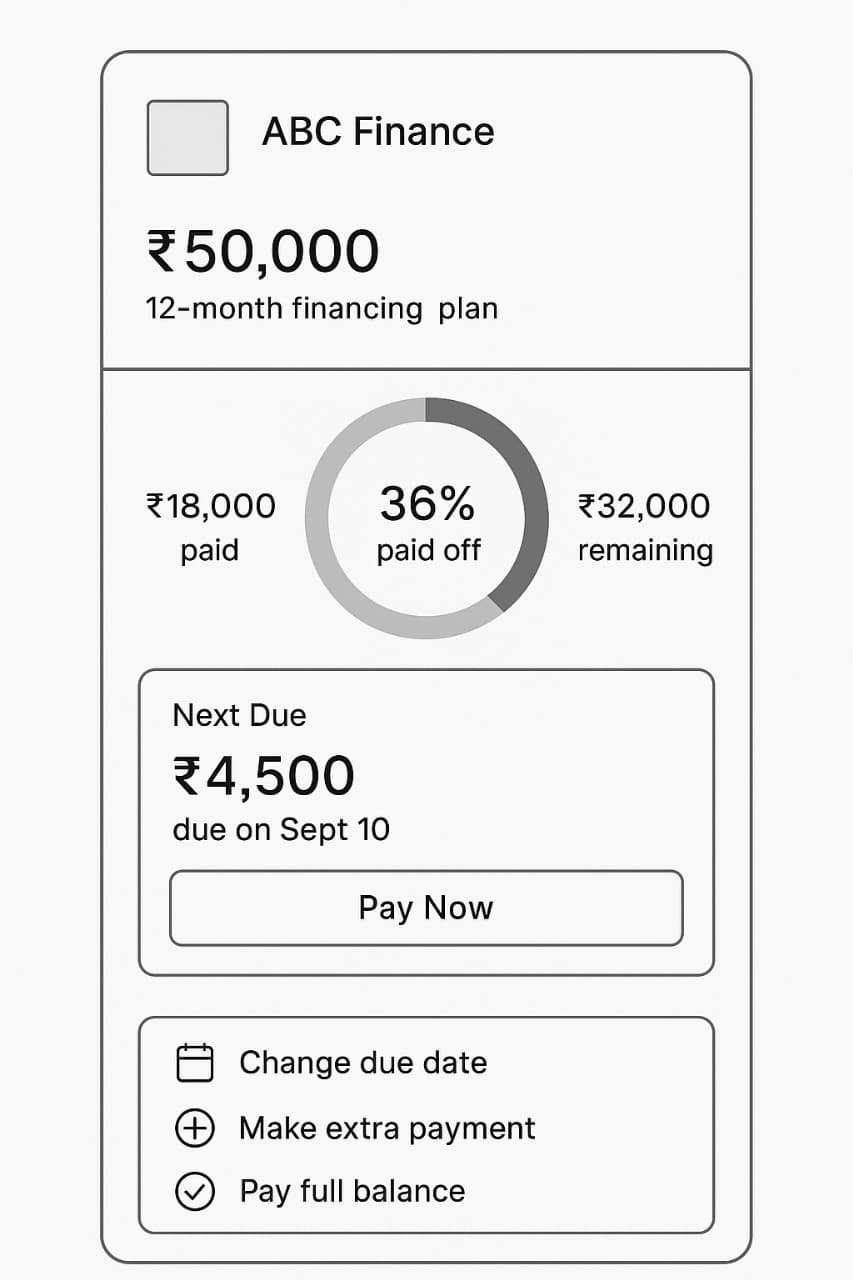Click the calendar icon for due date
The height and width of the screenshot is (1280, 853).
pyautogui.click(x=195, y=1062)
